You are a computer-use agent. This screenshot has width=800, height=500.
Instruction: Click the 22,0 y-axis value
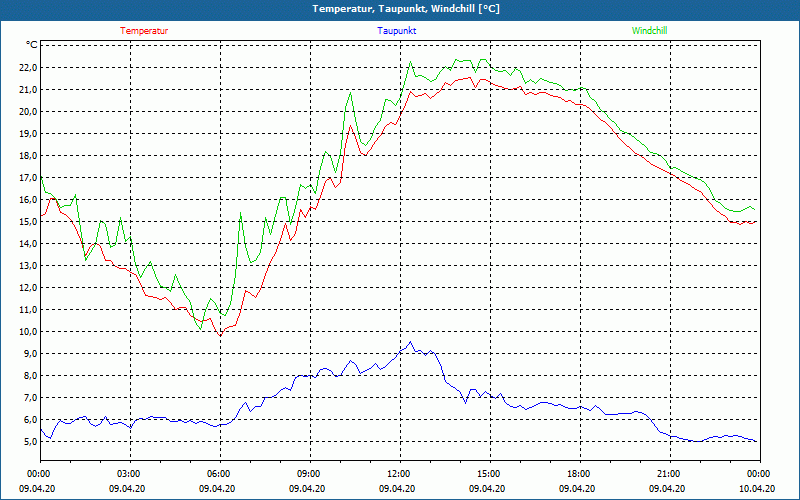click(x=29, y=68)
